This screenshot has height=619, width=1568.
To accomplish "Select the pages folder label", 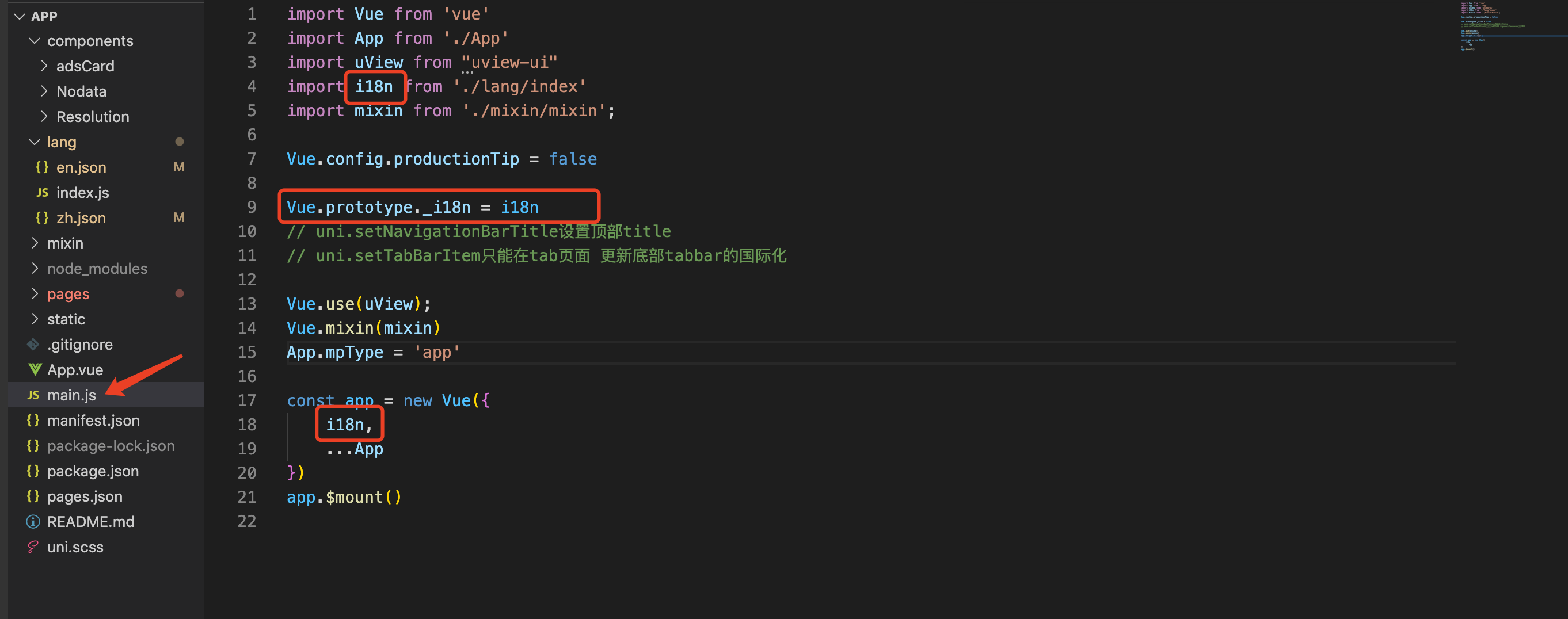I will pos(68,295).
